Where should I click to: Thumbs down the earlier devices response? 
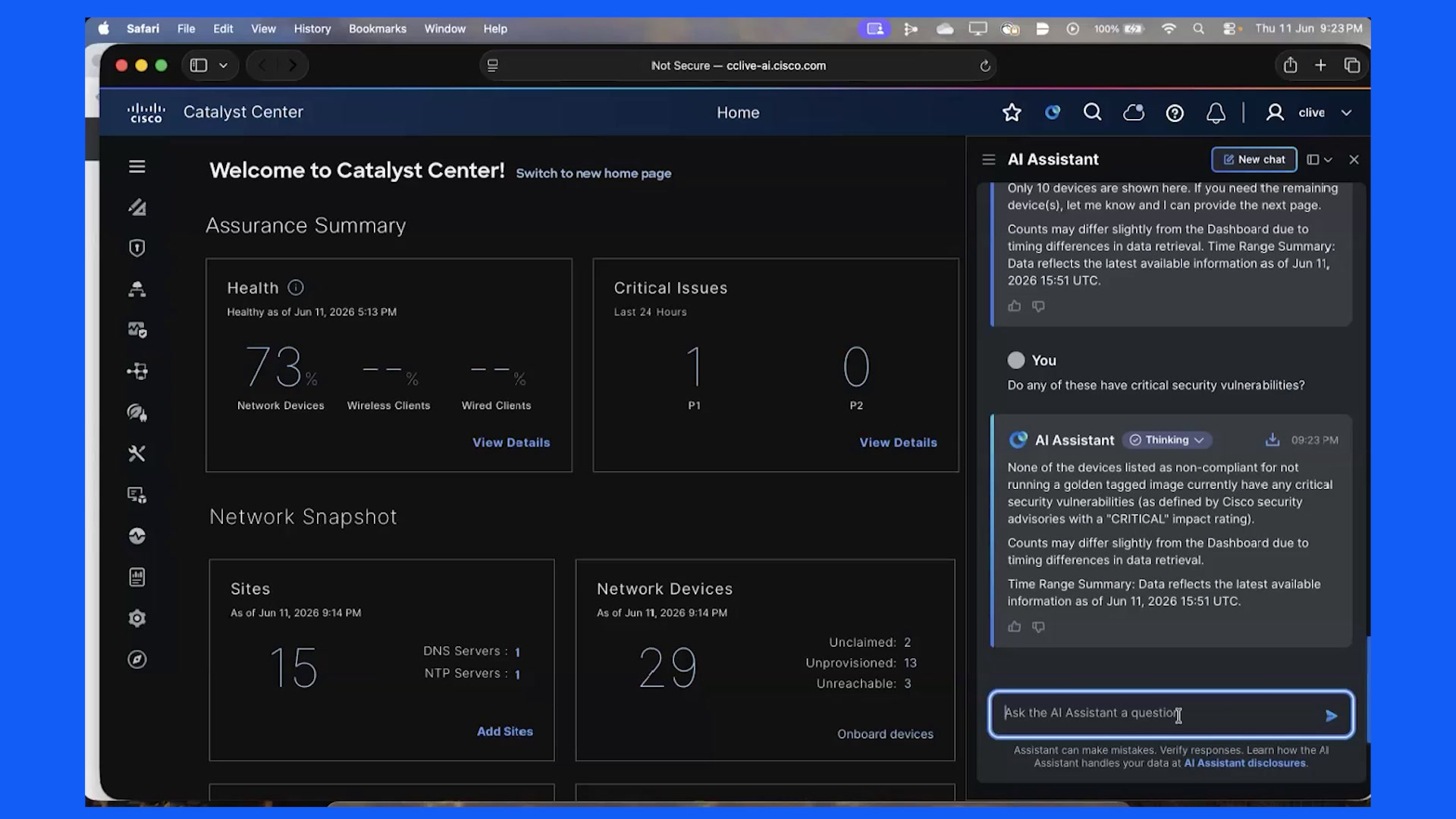(1038, 306)
